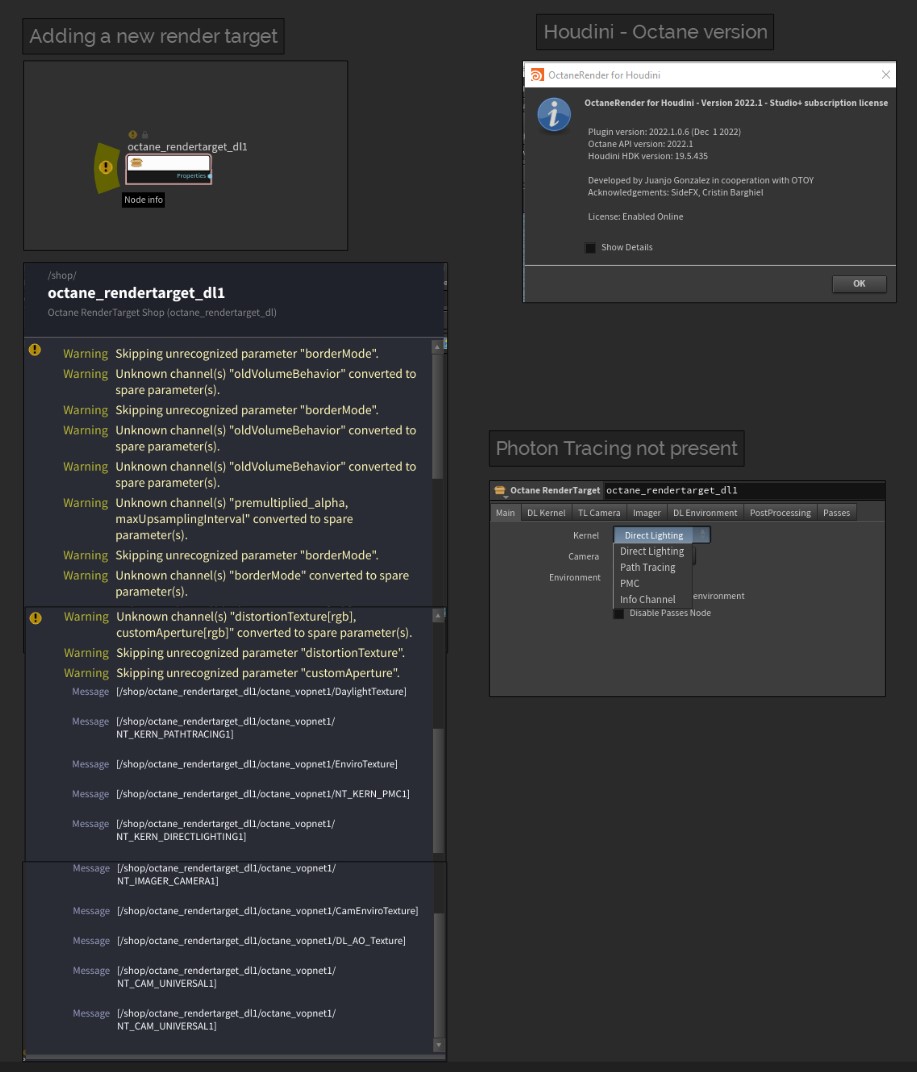Click the blue info icon in Octane dialog
The height and width of the screenshot is (1072, 917).
pos(554,114)
